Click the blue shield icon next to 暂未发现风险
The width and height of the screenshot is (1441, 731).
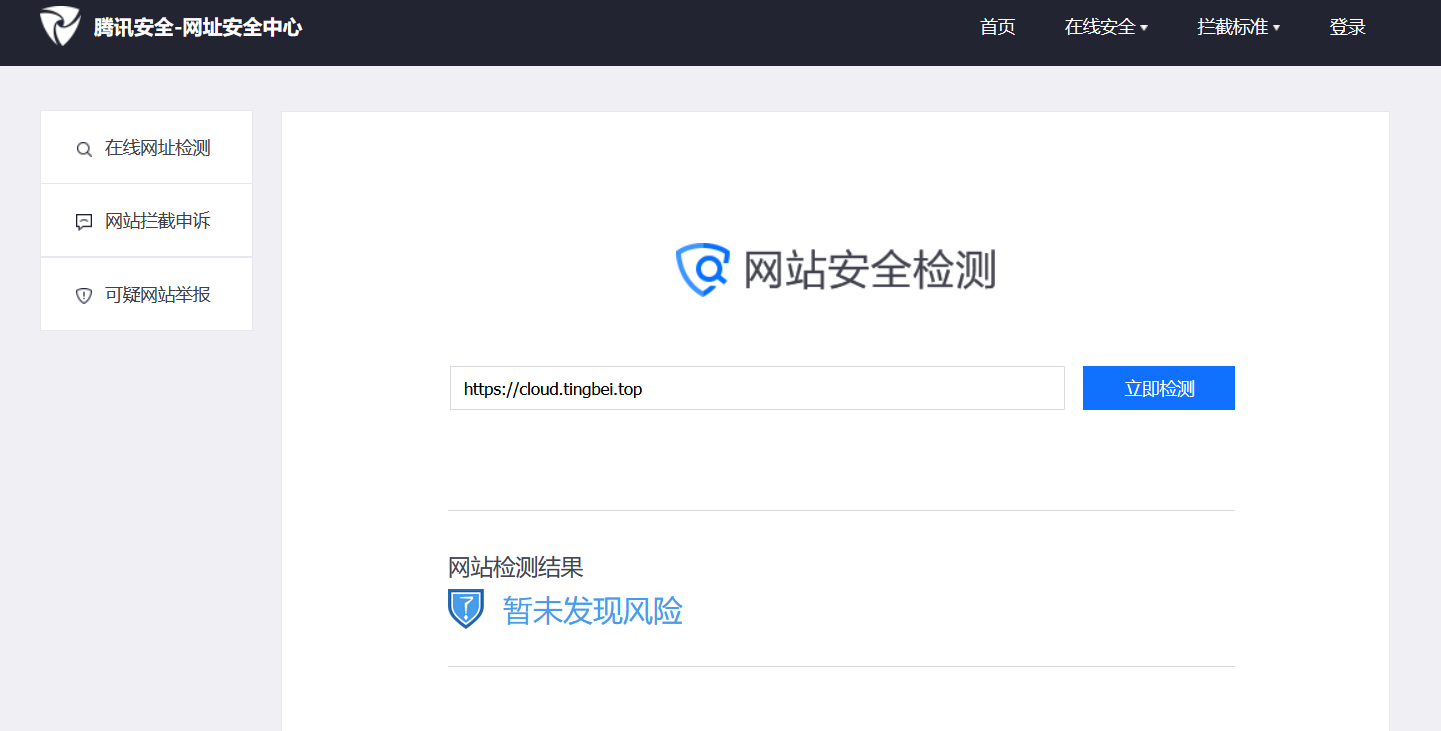coord(466,608)
